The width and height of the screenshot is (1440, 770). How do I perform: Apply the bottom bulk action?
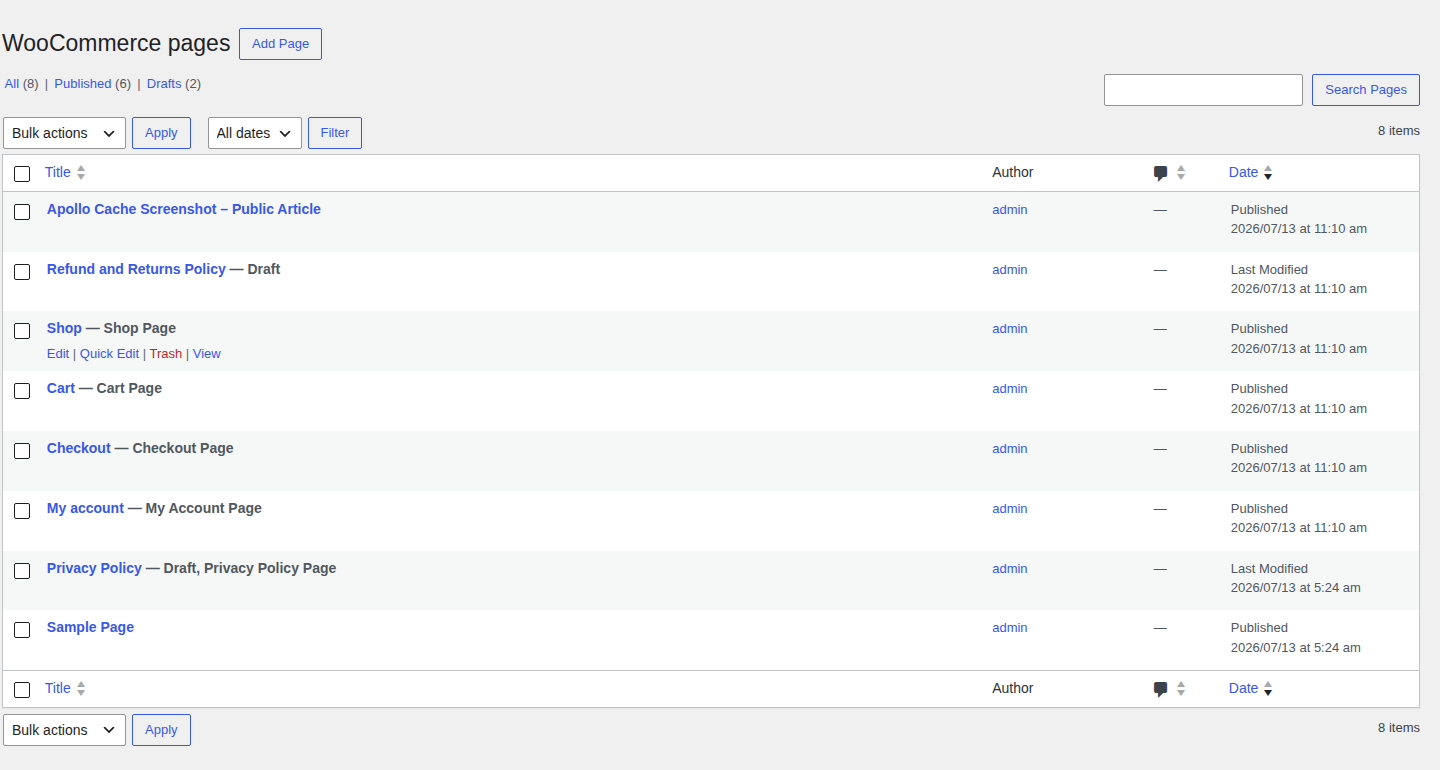pos(161,730)
